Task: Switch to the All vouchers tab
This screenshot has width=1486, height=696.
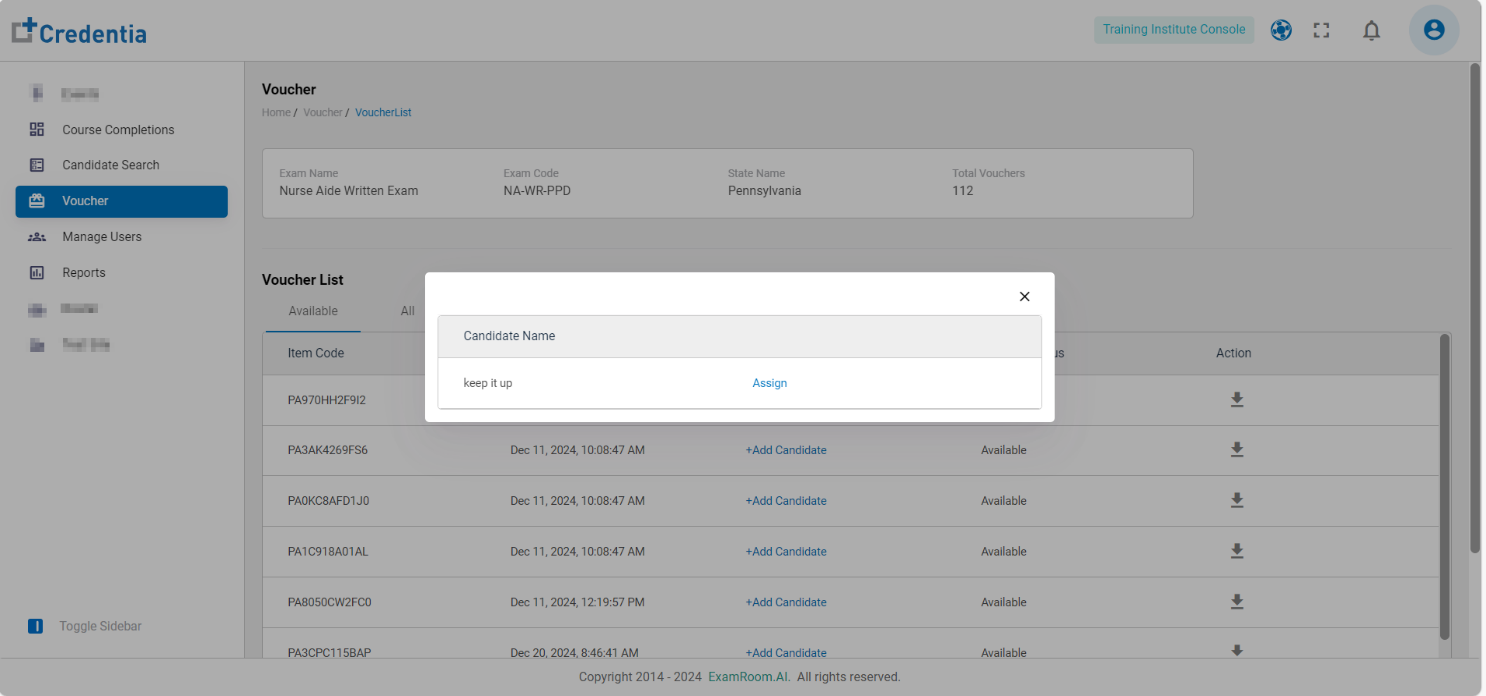Action: [408, 311]
